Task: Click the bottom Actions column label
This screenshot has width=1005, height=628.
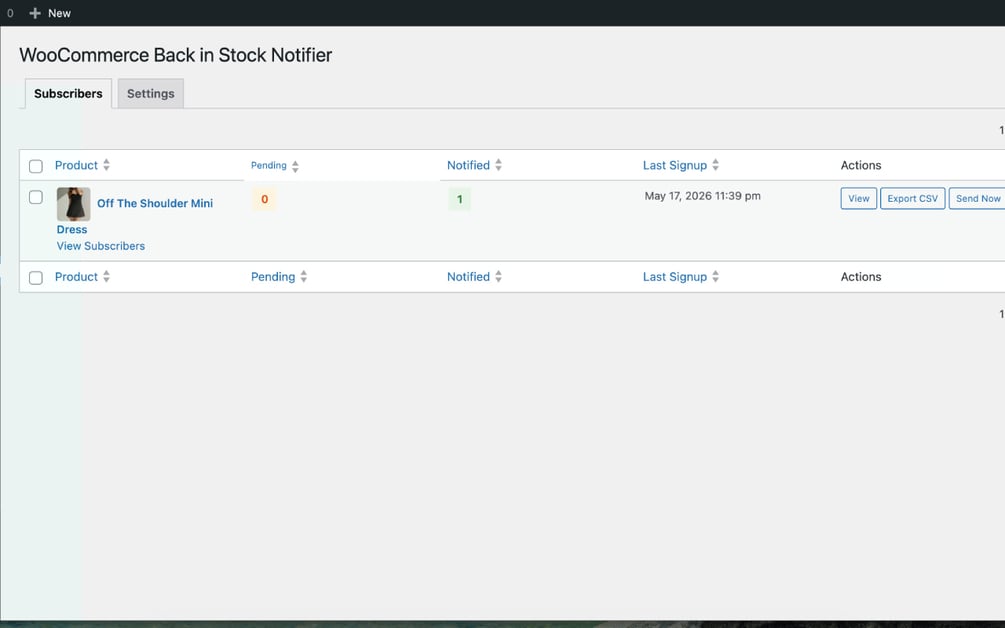Action: click(861, 277)
